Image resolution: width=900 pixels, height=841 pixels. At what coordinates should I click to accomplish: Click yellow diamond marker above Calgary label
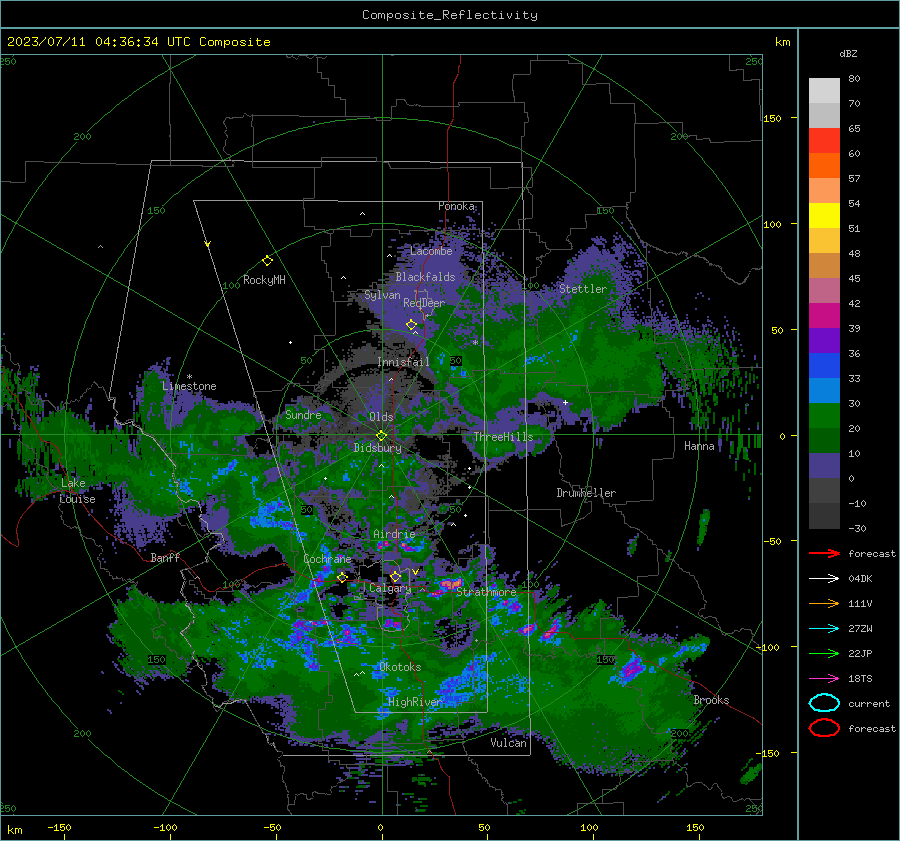(395, 576)
